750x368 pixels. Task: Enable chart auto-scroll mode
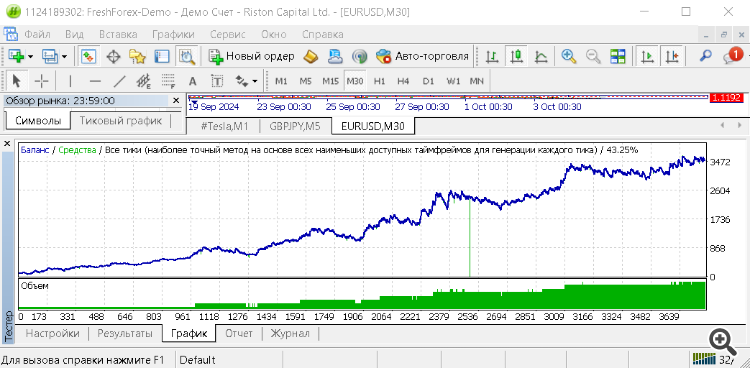[x=647, y=56]
